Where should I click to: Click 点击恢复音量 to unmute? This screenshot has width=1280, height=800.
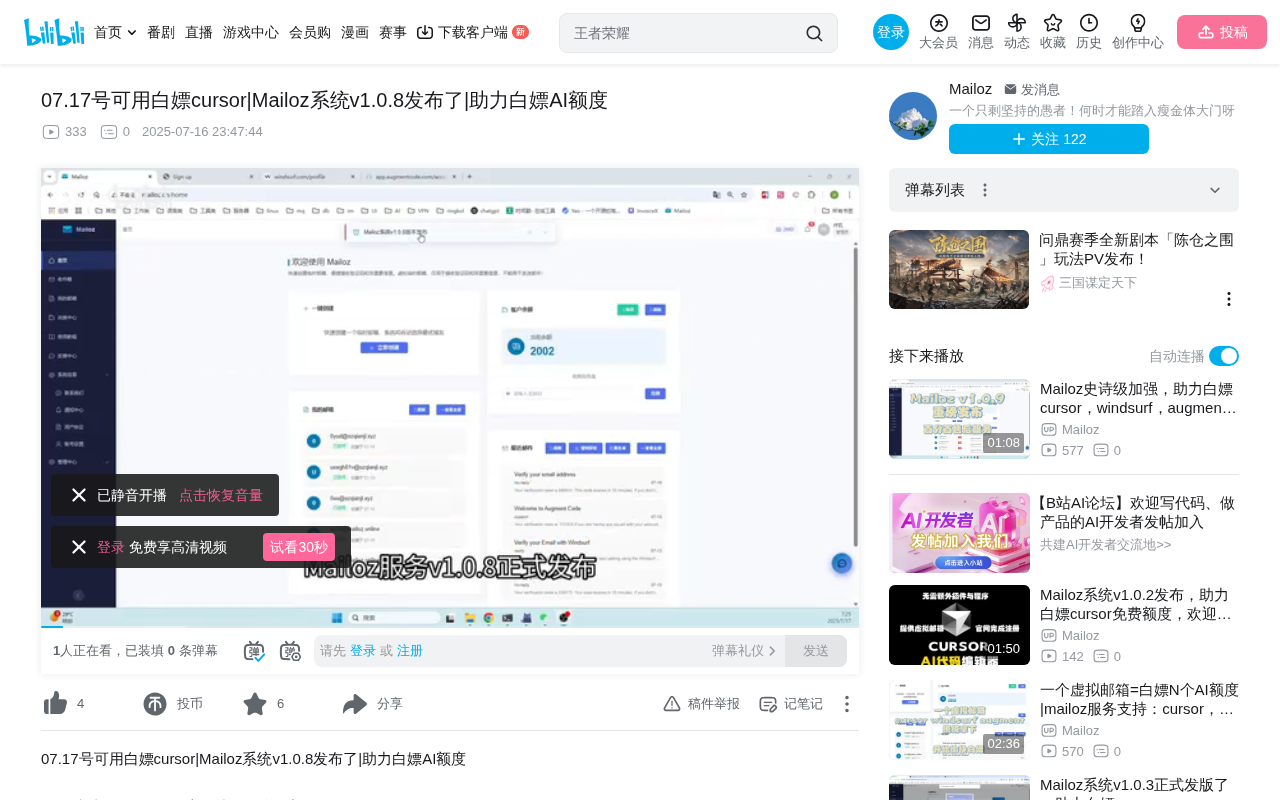tap(221, 495)
